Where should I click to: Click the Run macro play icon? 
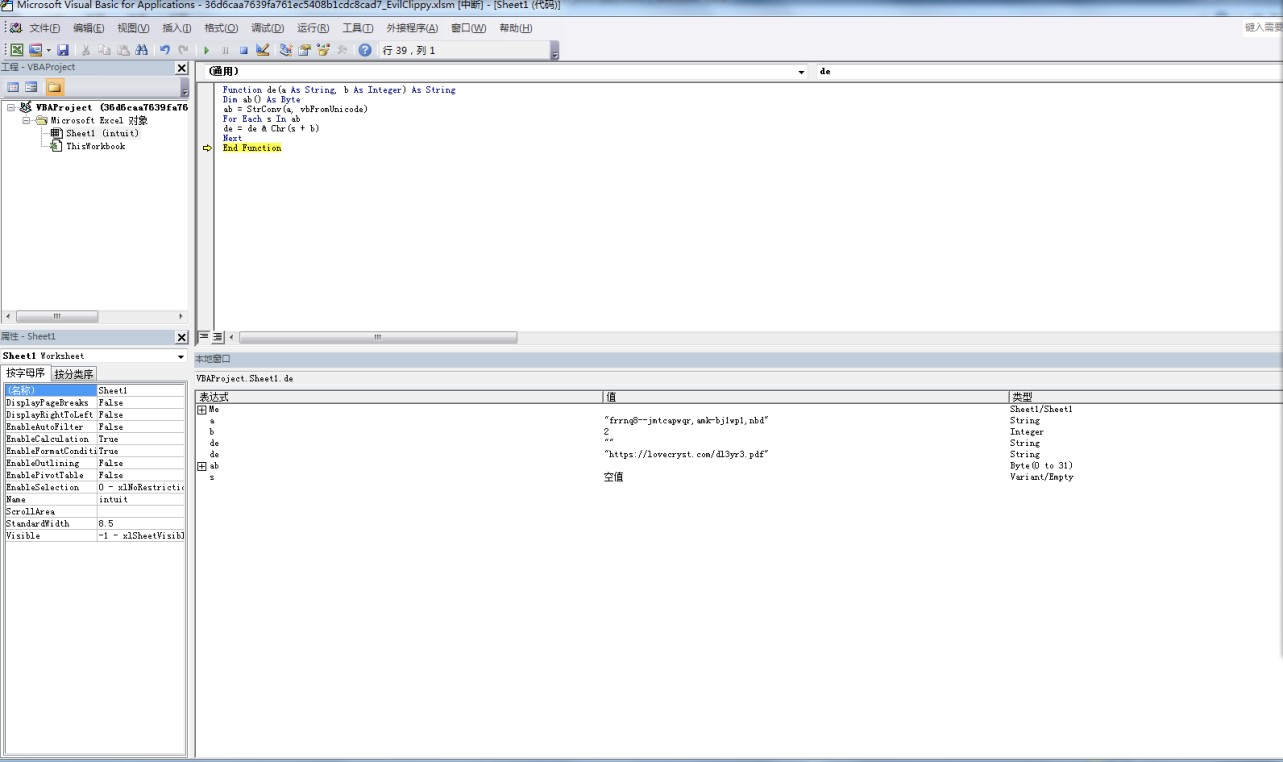(207, 50)
